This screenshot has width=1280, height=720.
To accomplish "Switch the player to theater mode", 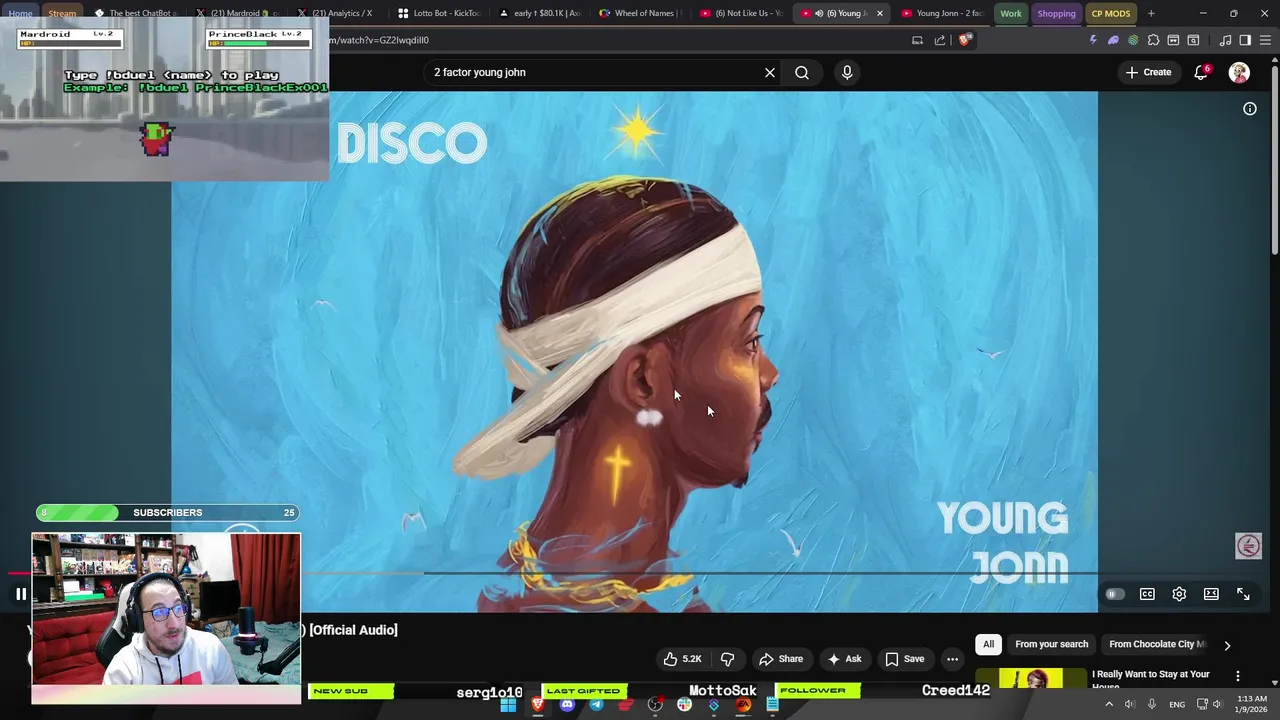I will [1211, 594].
